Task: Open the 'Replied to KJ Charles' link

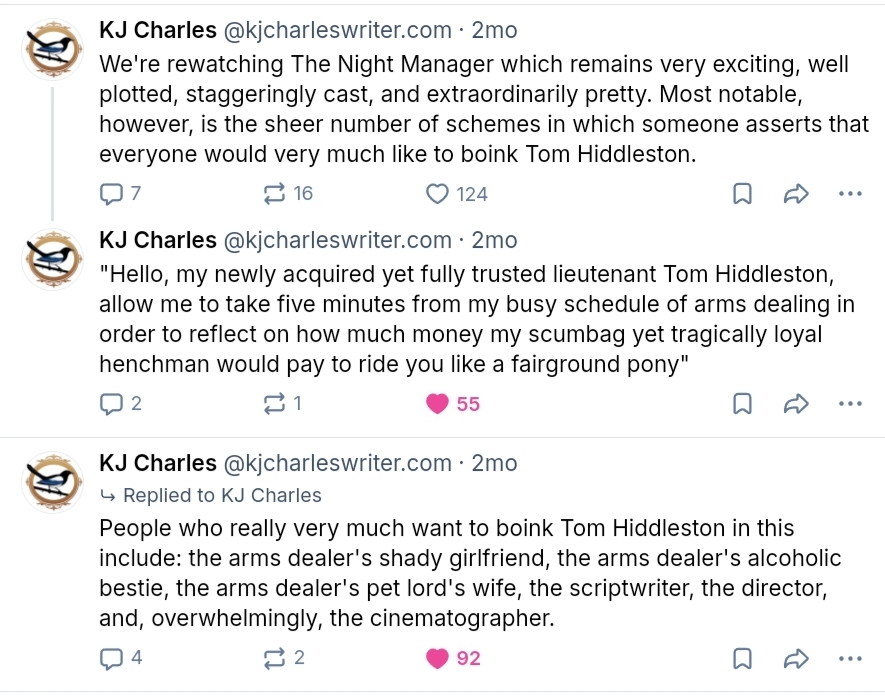Action: (221, 495)
